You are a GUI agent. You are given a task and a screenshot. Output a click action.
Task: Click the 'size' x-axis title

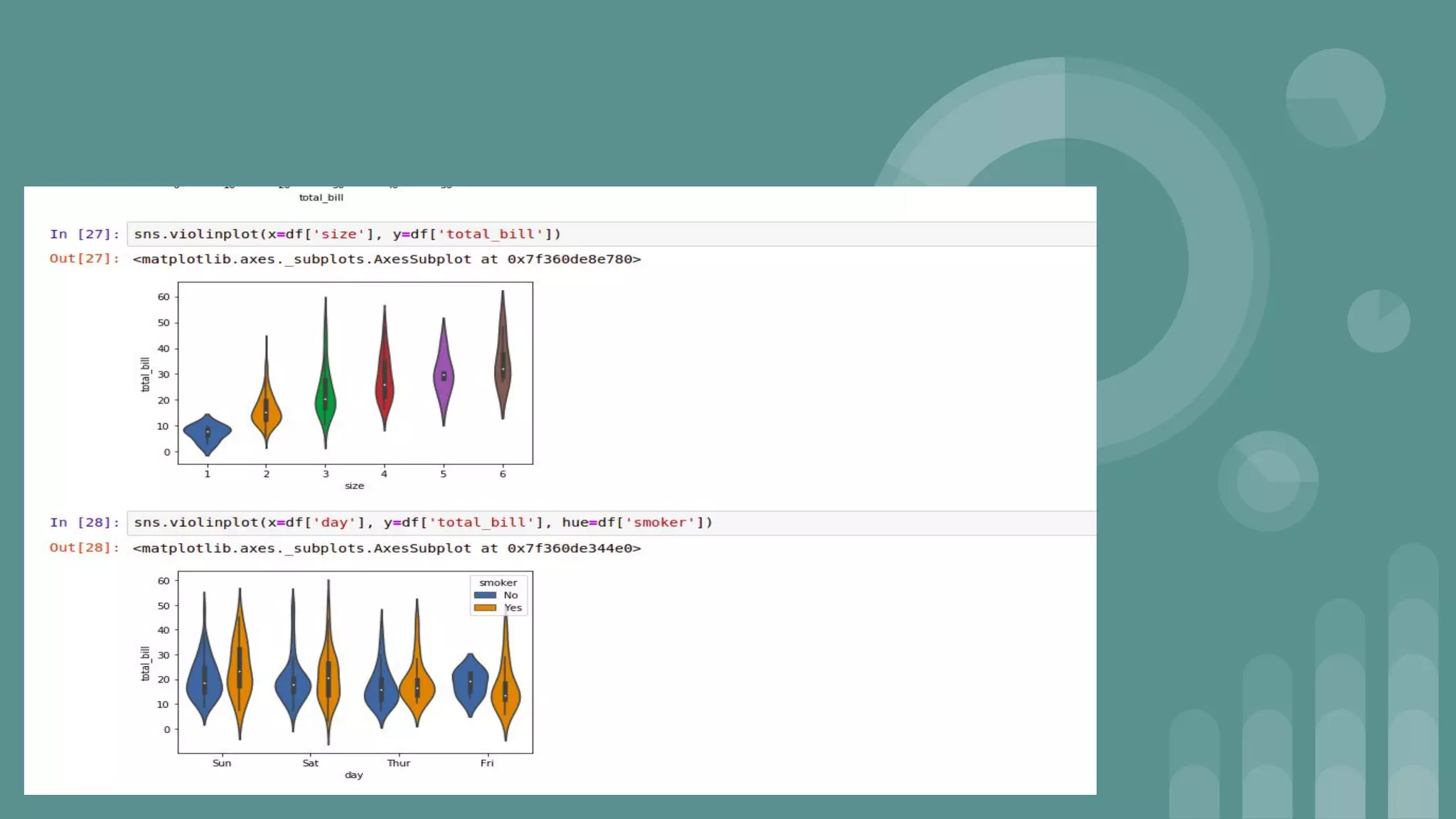(x=354, y=486)
